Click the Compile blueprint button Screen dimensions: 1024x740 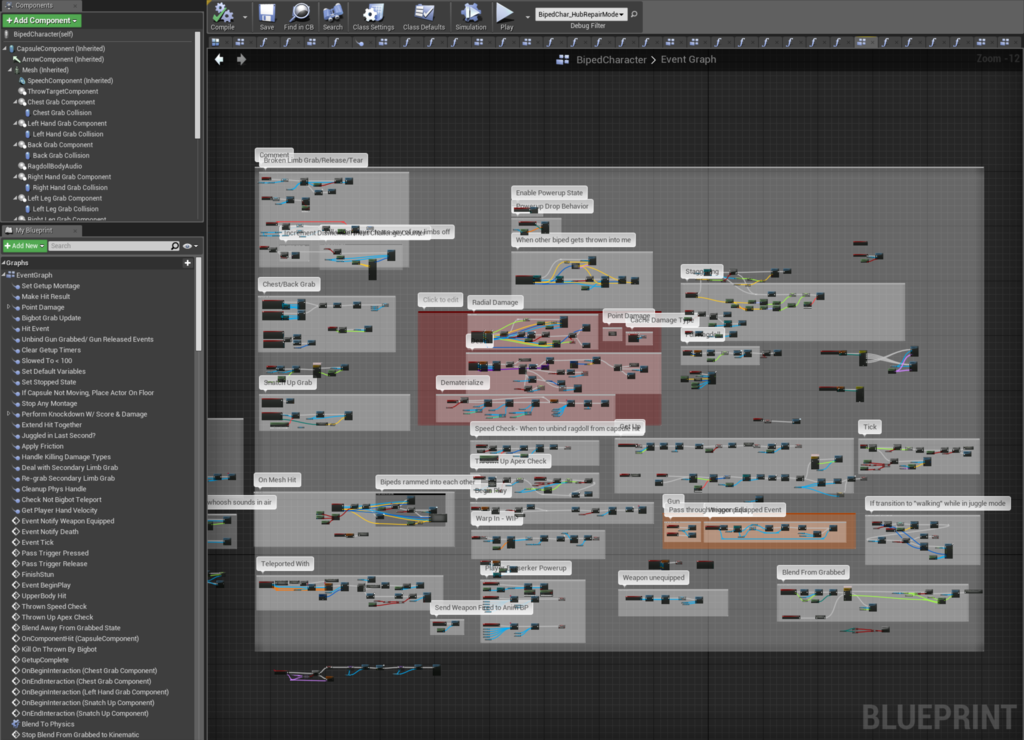click(x=222, y=16)
